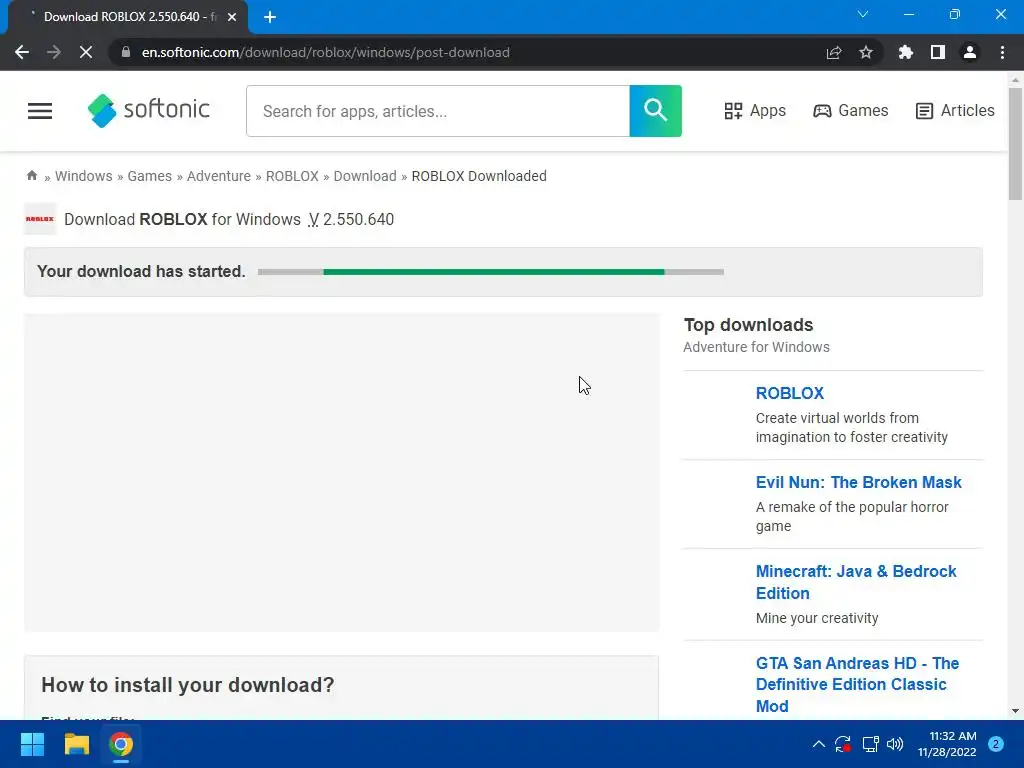This screenshot has width=1024, height=768.
Task: Click the padlock site info icon
Action: point(126,52)
